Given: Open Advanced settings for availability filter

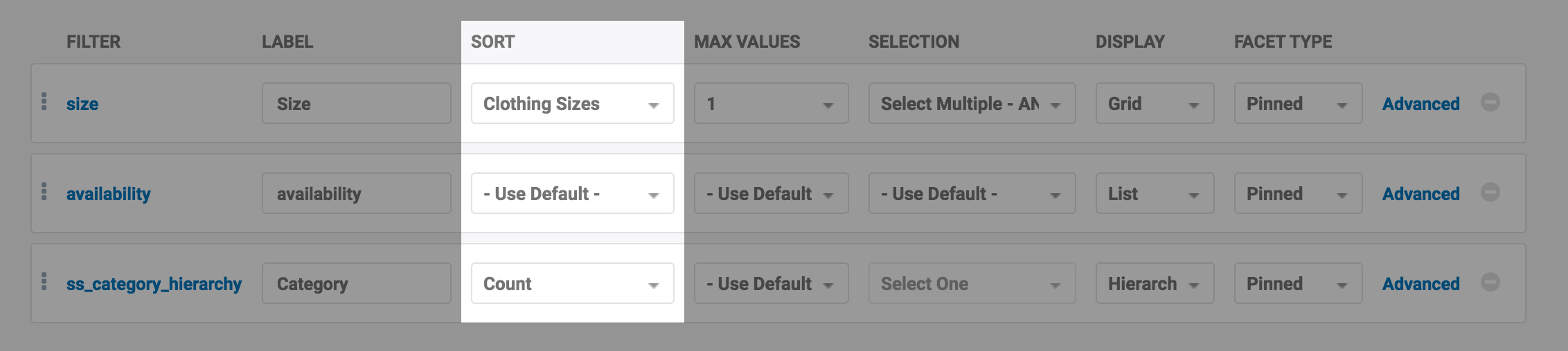Looking at the screenshot, I should (x=1420, y=194).
